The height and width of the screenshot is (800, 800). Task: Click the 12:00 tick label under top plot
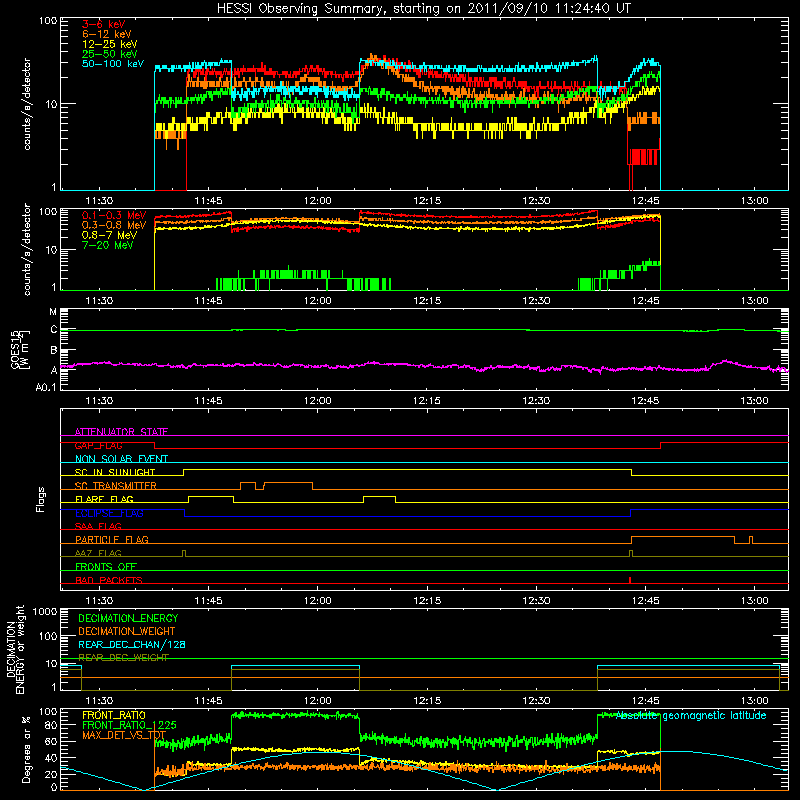(x=317, y=201)
